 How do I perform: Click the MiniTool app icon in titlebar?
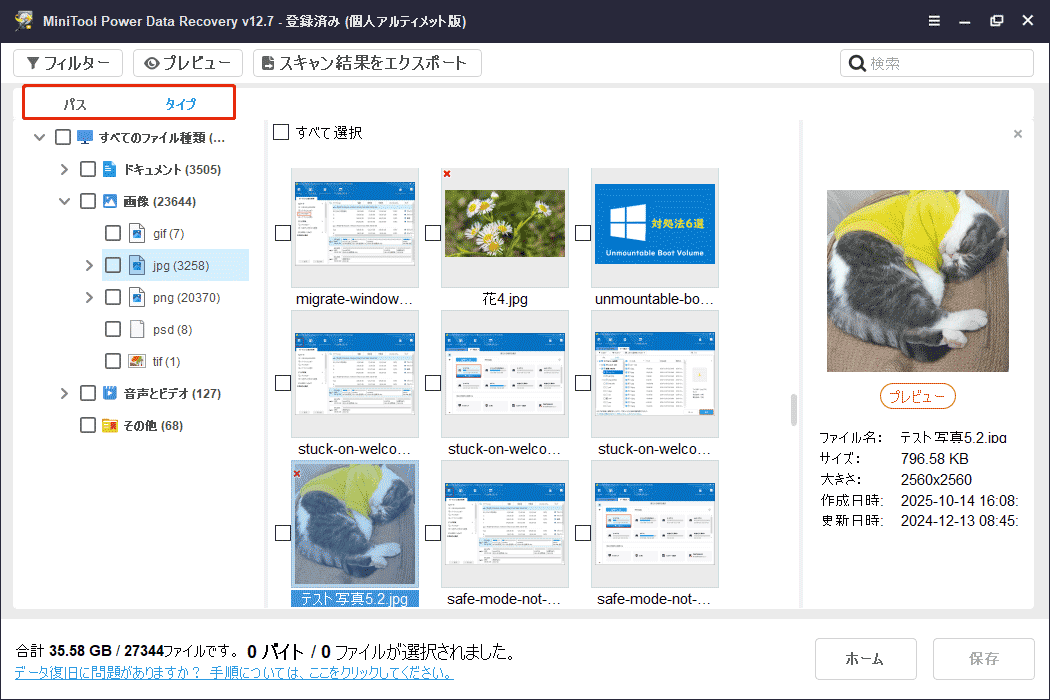[x=24, y=20]
